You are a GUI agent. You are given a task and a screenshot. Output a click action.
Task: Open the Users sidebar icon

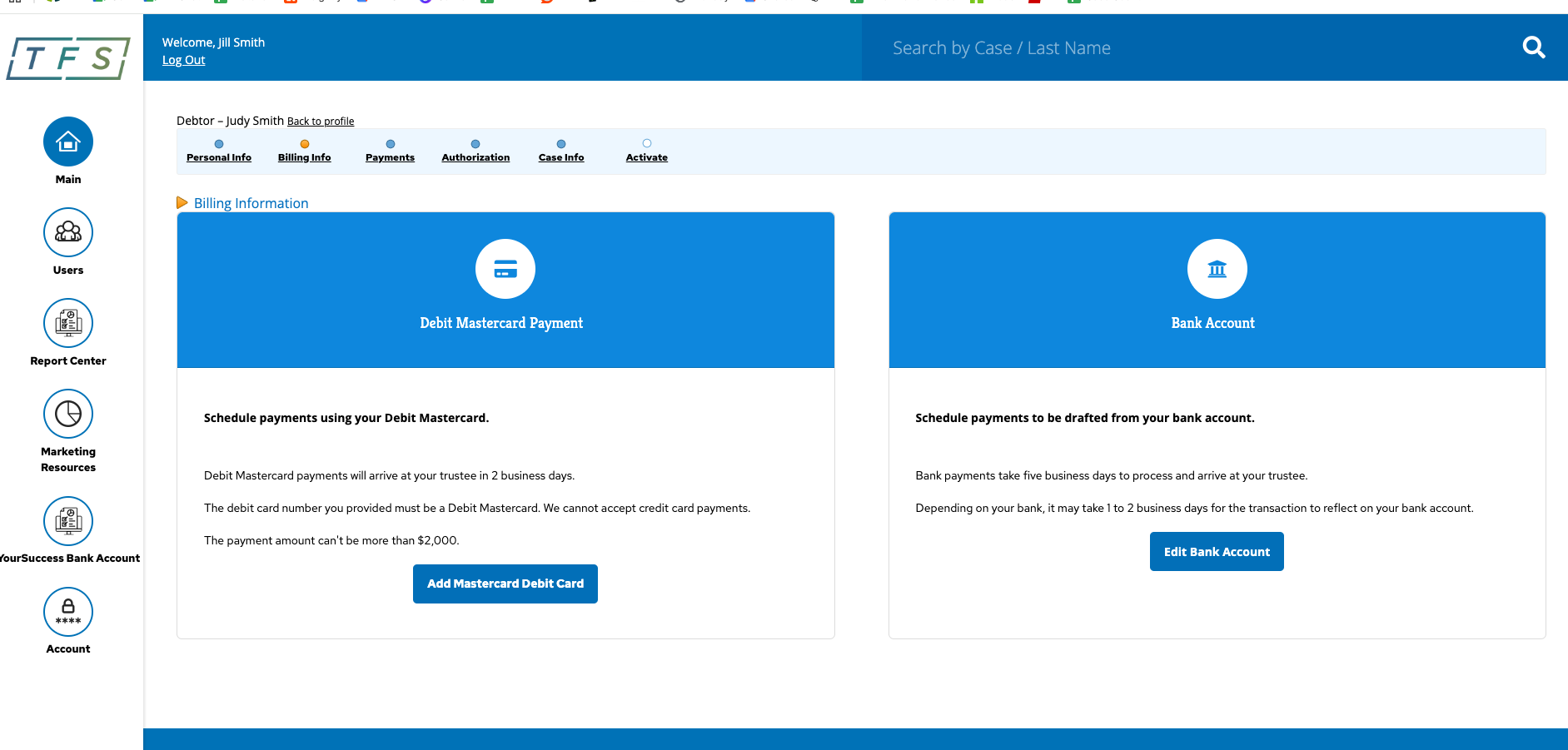[x=68, y=232]
